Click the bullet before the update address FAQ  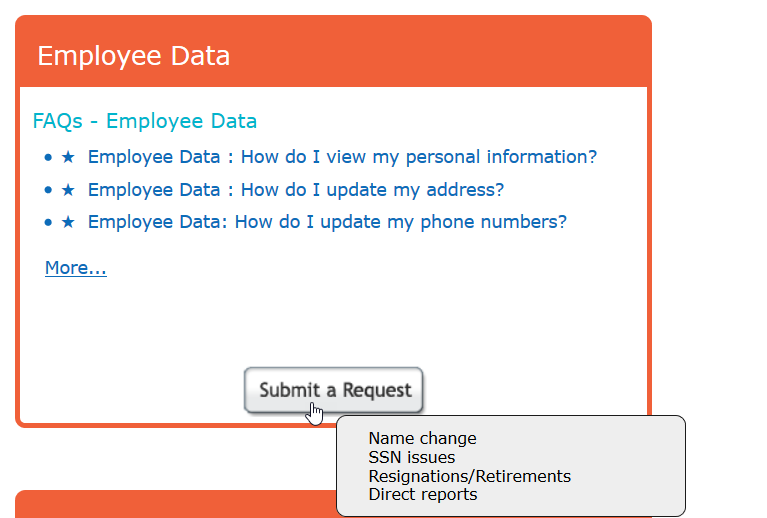[x=48, y=190]
